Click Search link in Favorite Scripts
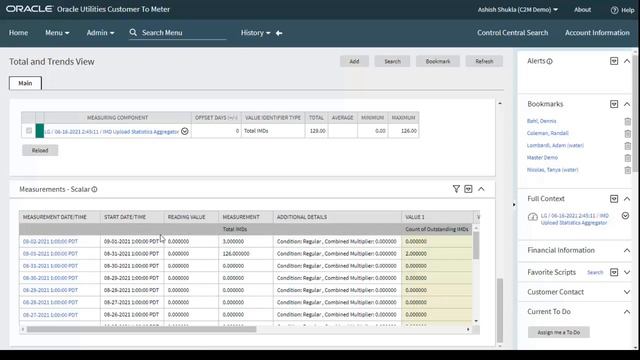This screenshot has height=360, width=640. 595,272
